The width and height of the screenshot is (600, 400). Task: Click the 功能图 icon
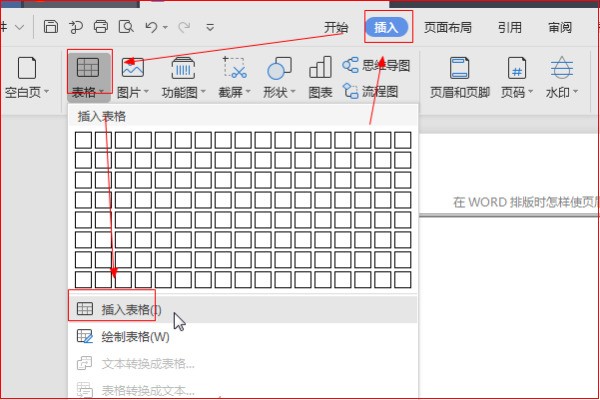point(183,68)
